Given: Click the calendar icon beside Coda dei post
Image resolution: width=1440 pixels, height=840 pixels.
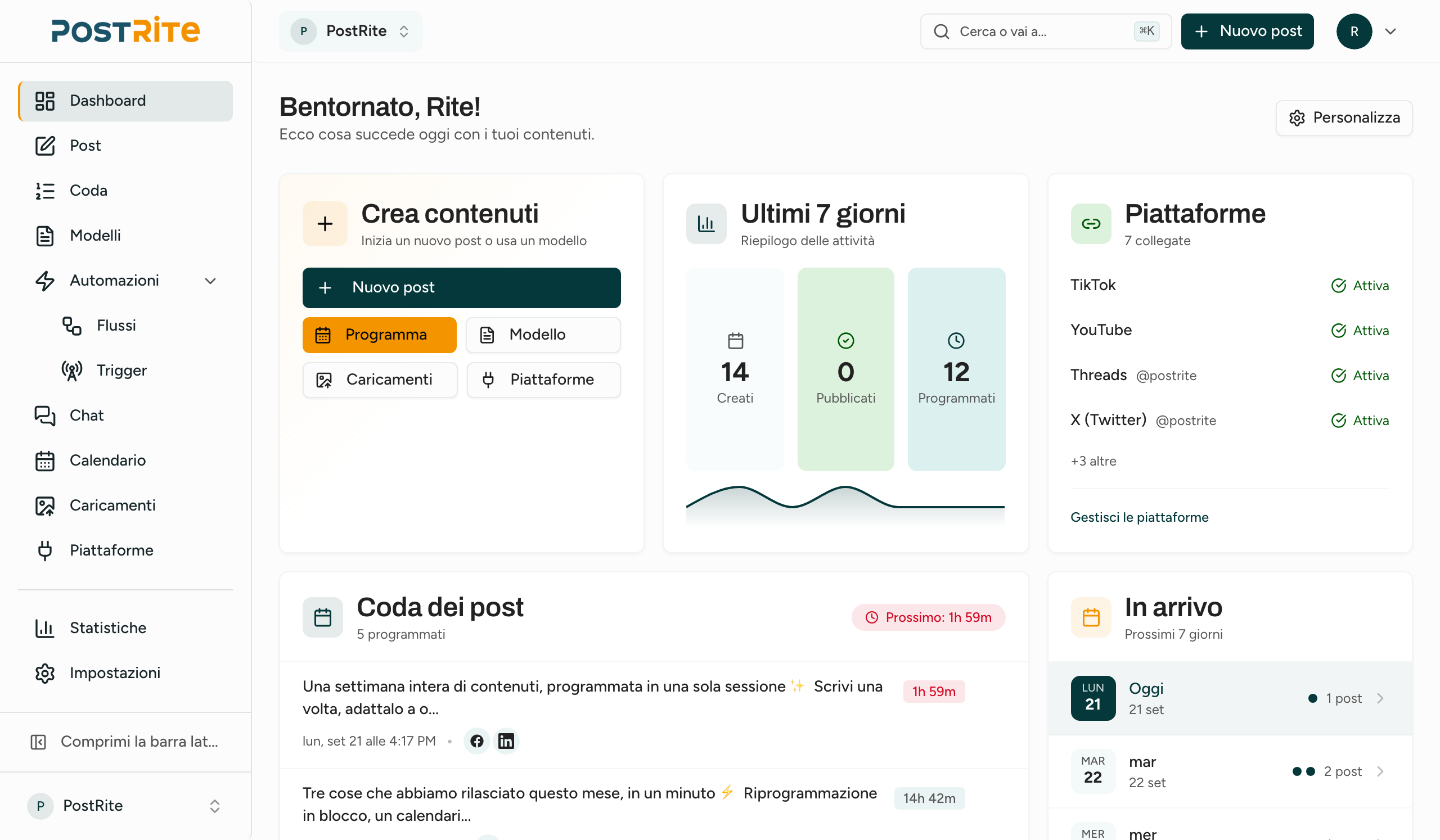Looking at the screenshot, I should (323, 618).
